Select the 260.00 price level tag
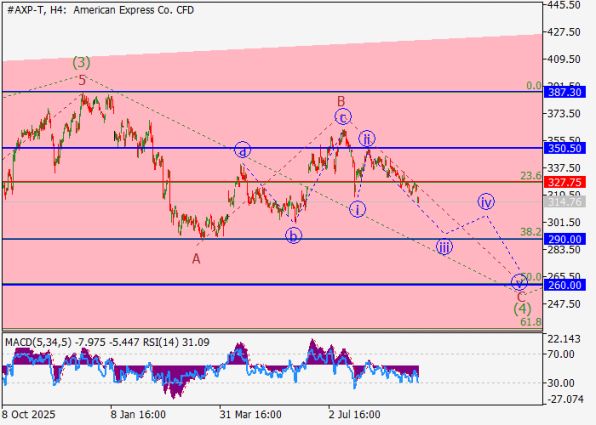 (565, 285)
